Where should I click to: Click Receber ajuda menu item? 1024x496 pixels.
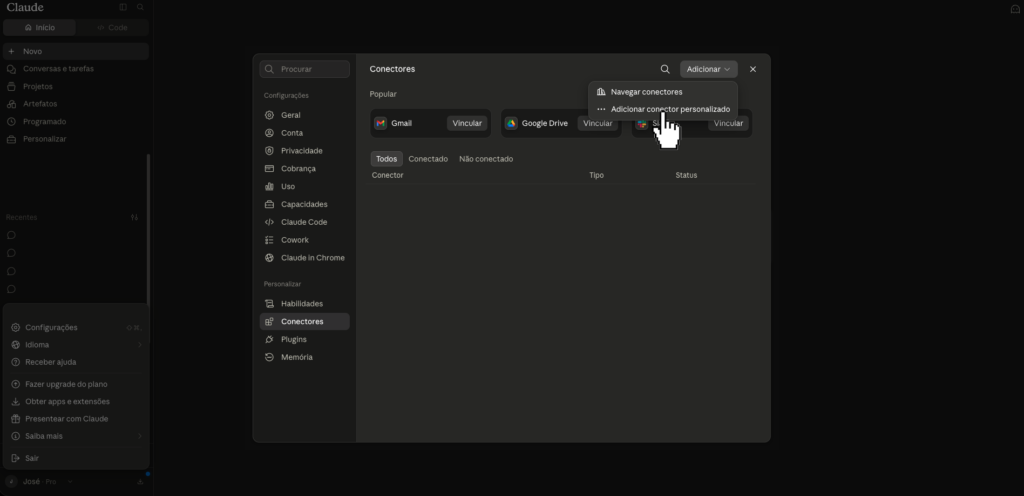[77, 362]
